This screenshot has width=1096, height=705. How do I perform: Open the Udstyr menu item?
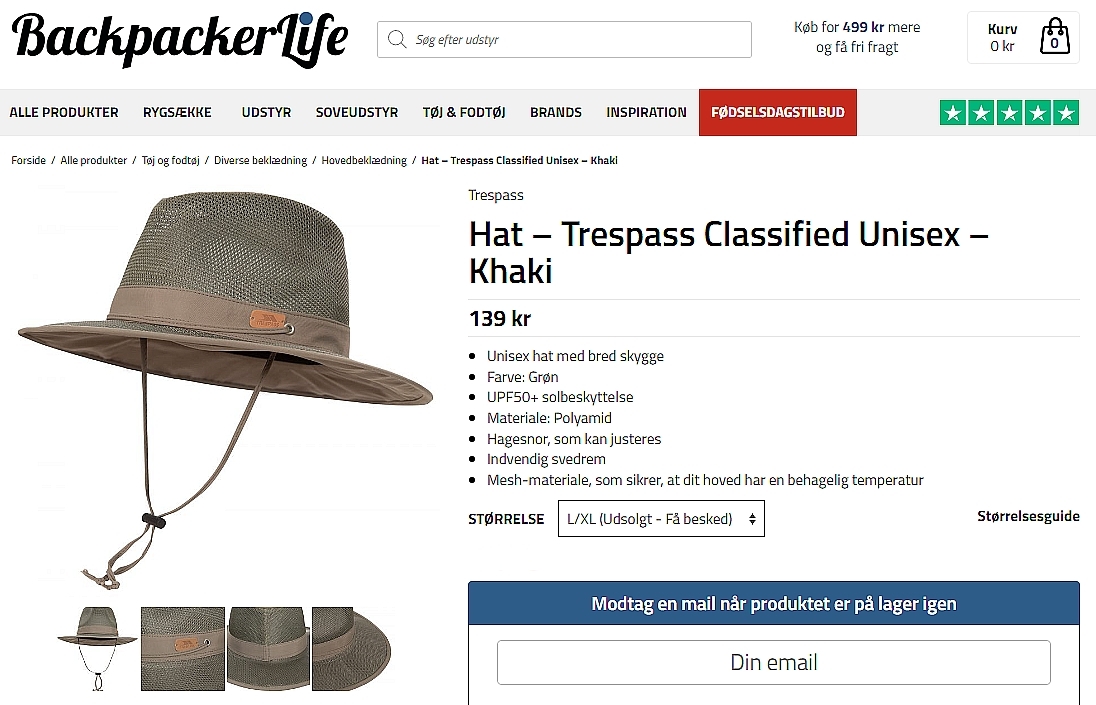[x=266, y=112]
